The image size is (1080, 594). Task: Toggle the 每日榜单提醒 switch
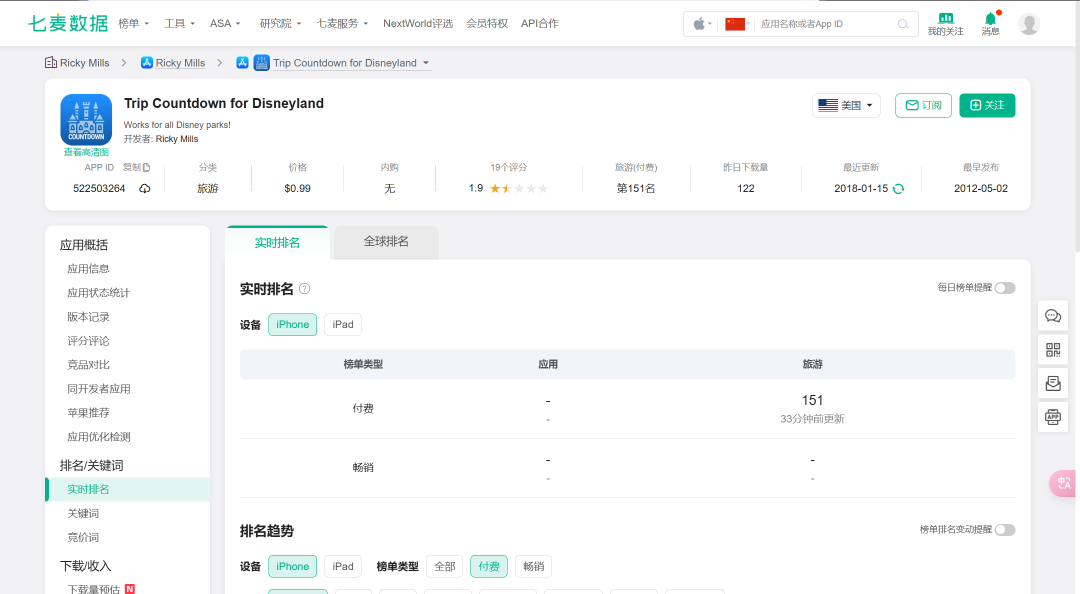[1005, 288]
